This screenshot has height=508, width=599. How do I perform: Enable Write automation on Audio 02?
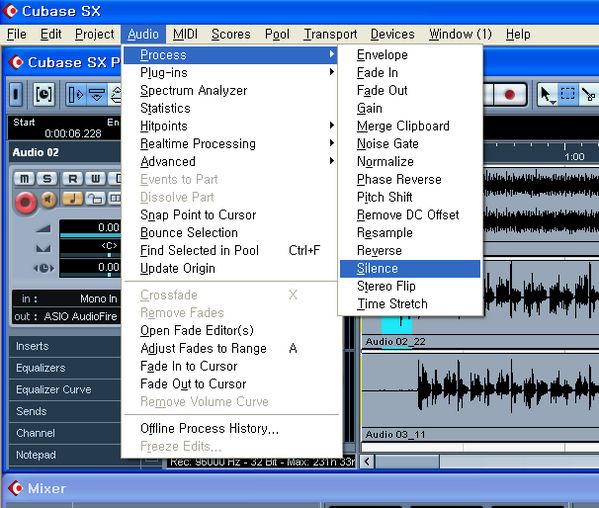(95, 179)
